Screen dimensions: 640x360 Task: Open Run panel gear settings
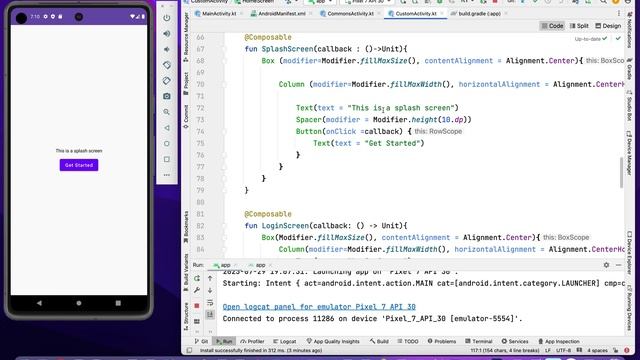coord(606,265)
